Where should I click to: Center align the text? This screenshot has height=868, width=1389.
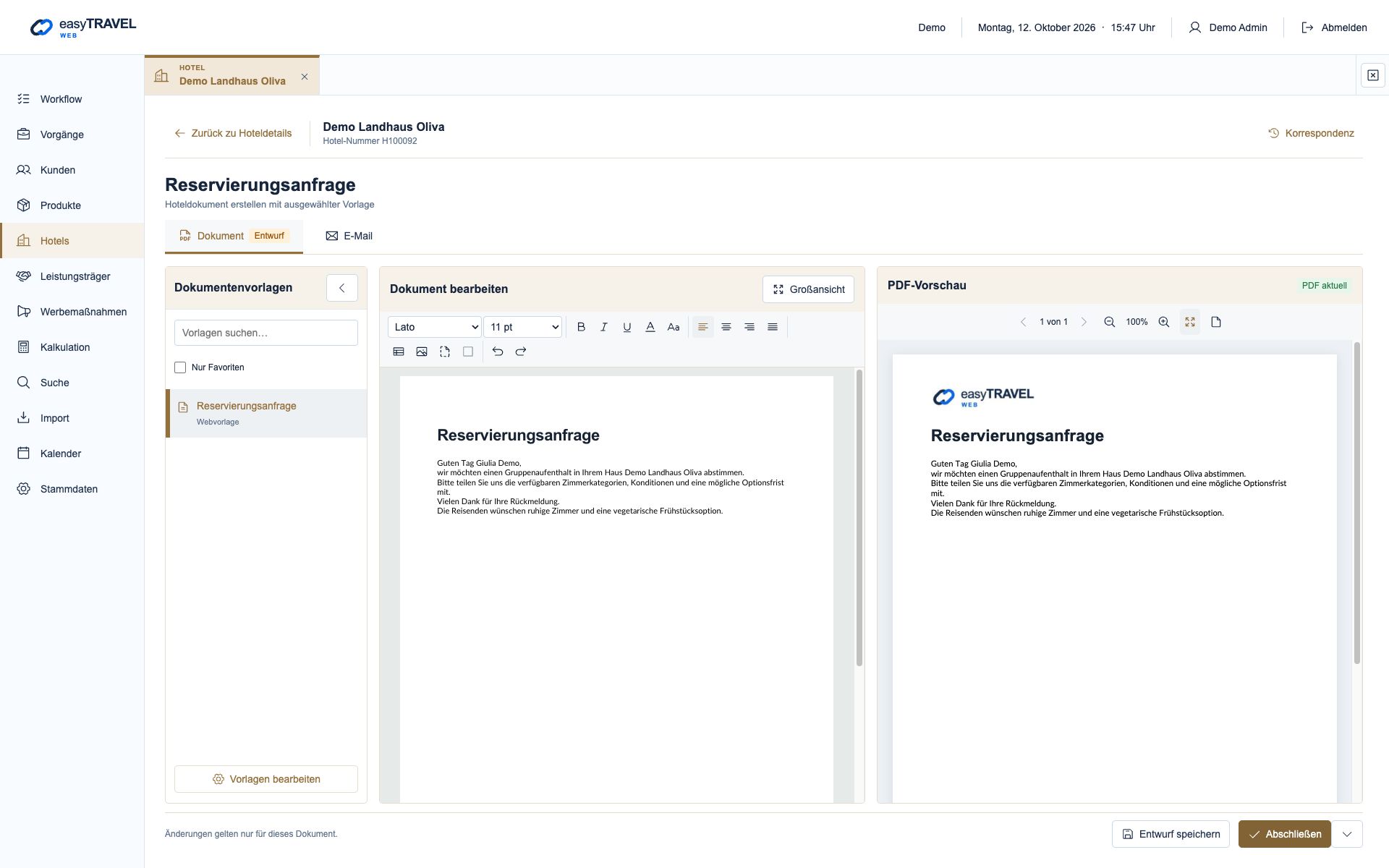pos(726,327)
